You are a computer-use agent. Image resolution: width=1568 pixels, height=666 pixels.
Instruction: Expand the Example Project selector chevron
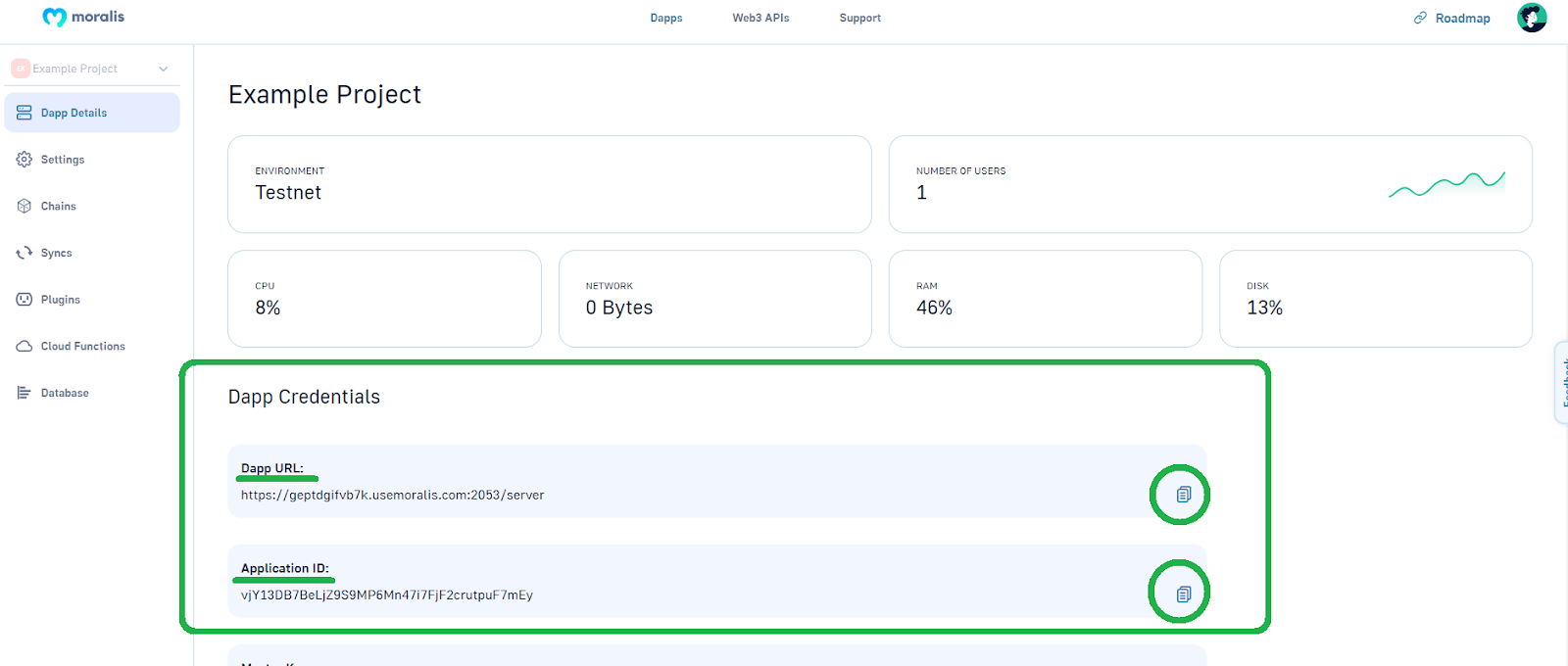point(164,69)
